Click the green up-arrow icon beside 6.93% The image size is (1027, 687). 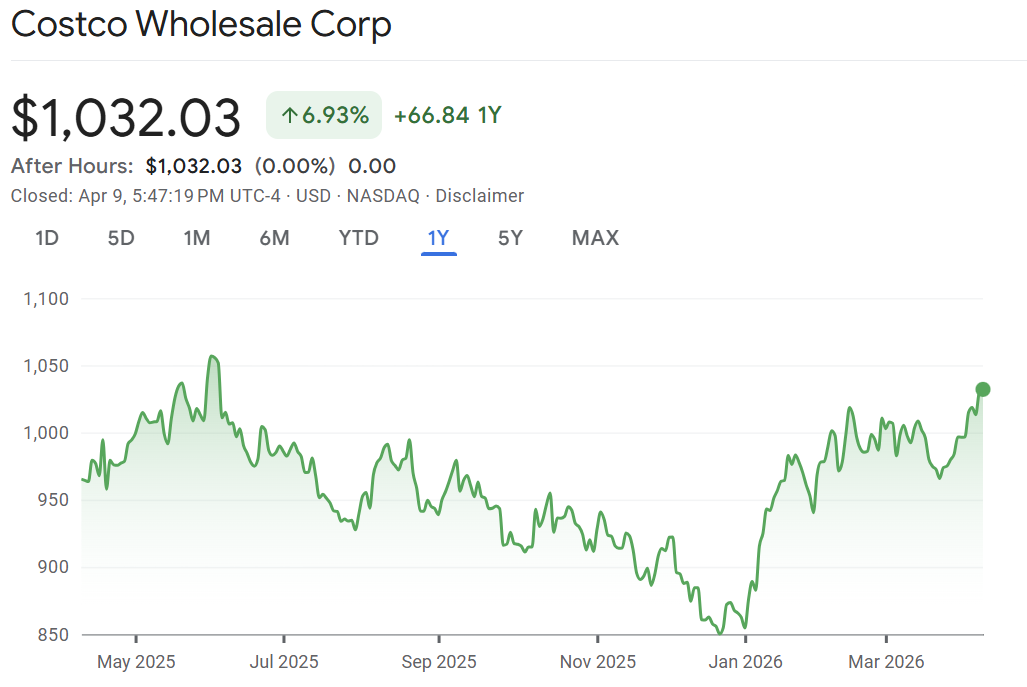290,115
